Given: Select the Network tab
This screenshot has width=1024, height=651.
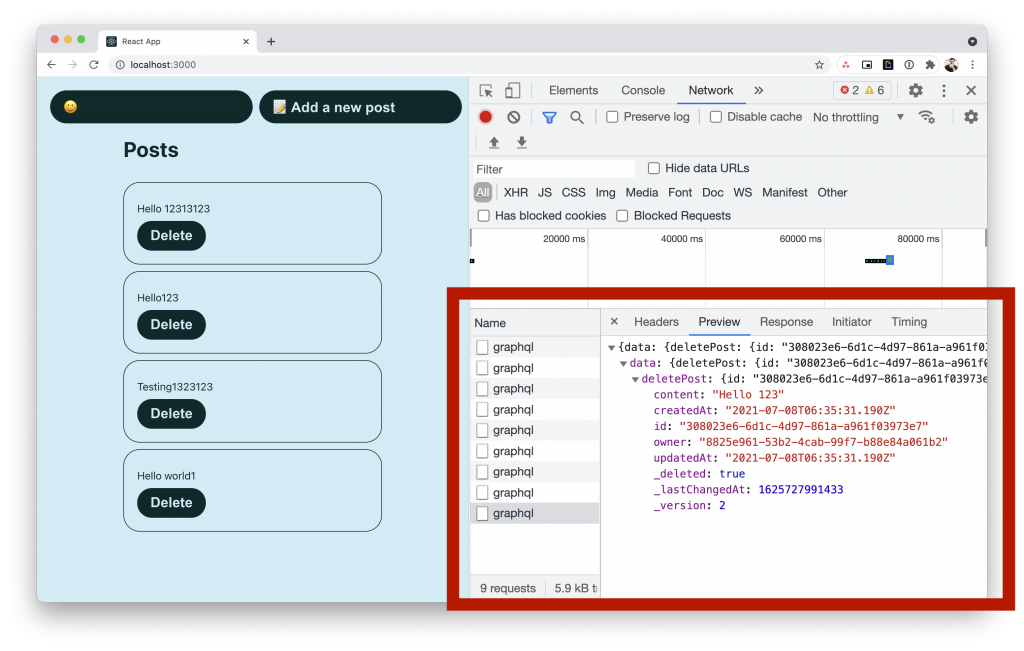Looking at the screenshot, I should point(711,91).
